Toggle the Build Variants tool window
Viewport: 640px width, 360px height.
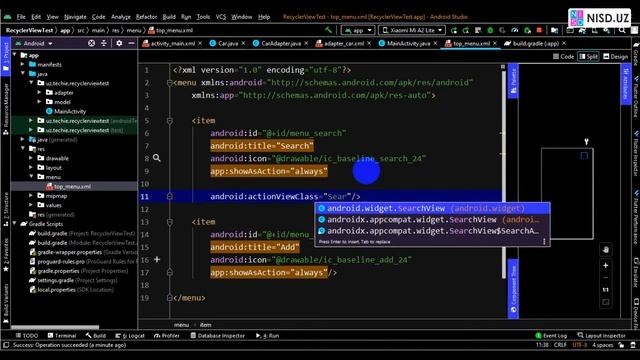tap(6, 304)
